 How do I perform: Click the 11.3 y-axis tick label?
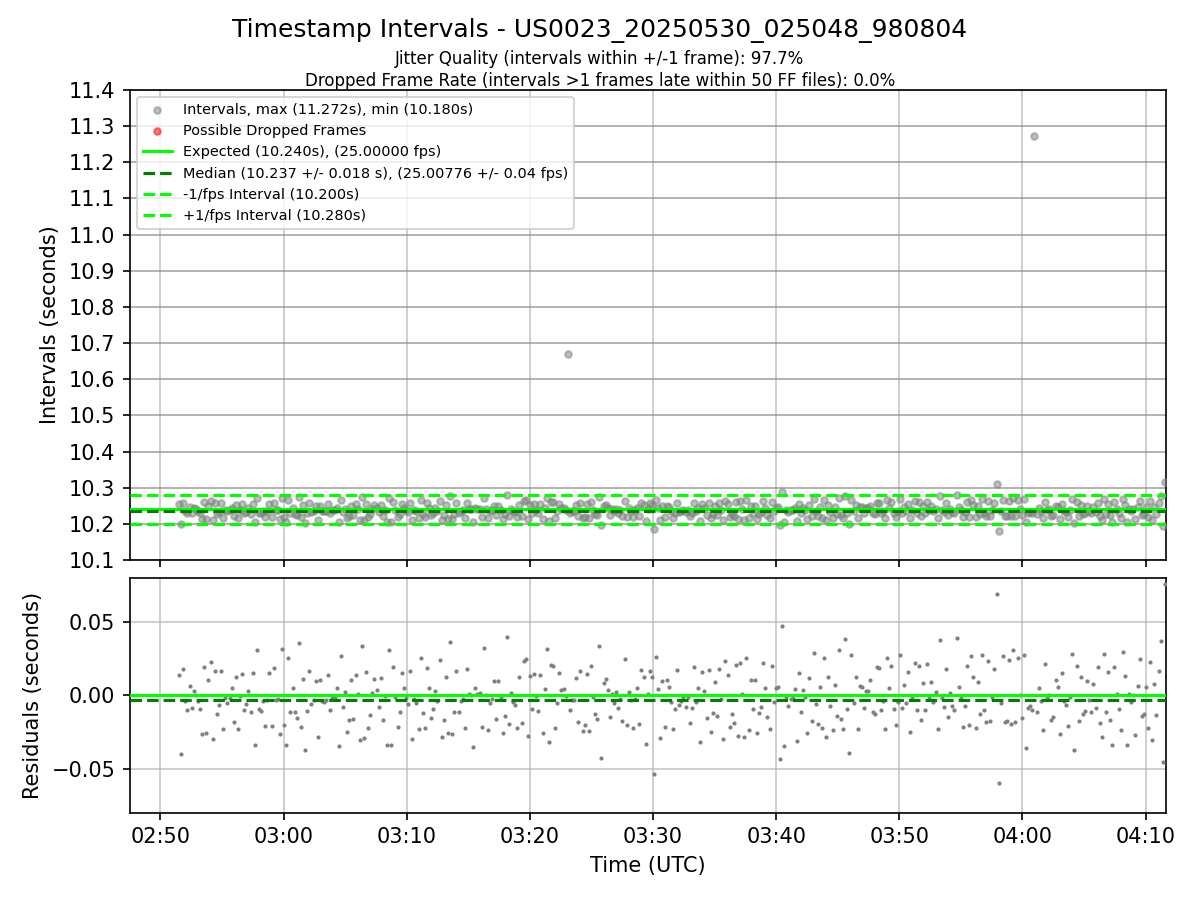94,127
